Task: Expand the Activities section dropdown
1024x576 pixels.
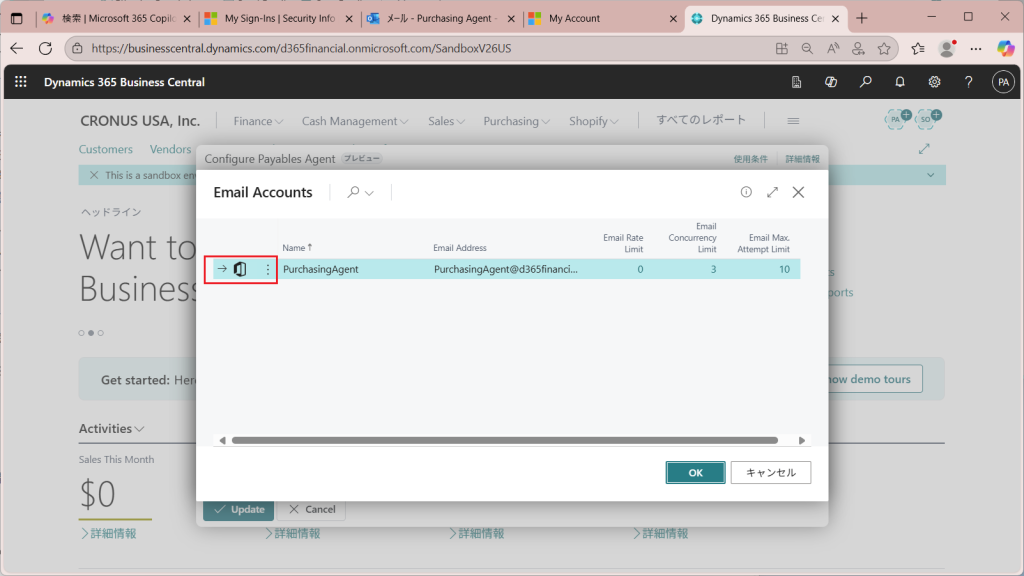Action: click(x=112, y=428)
